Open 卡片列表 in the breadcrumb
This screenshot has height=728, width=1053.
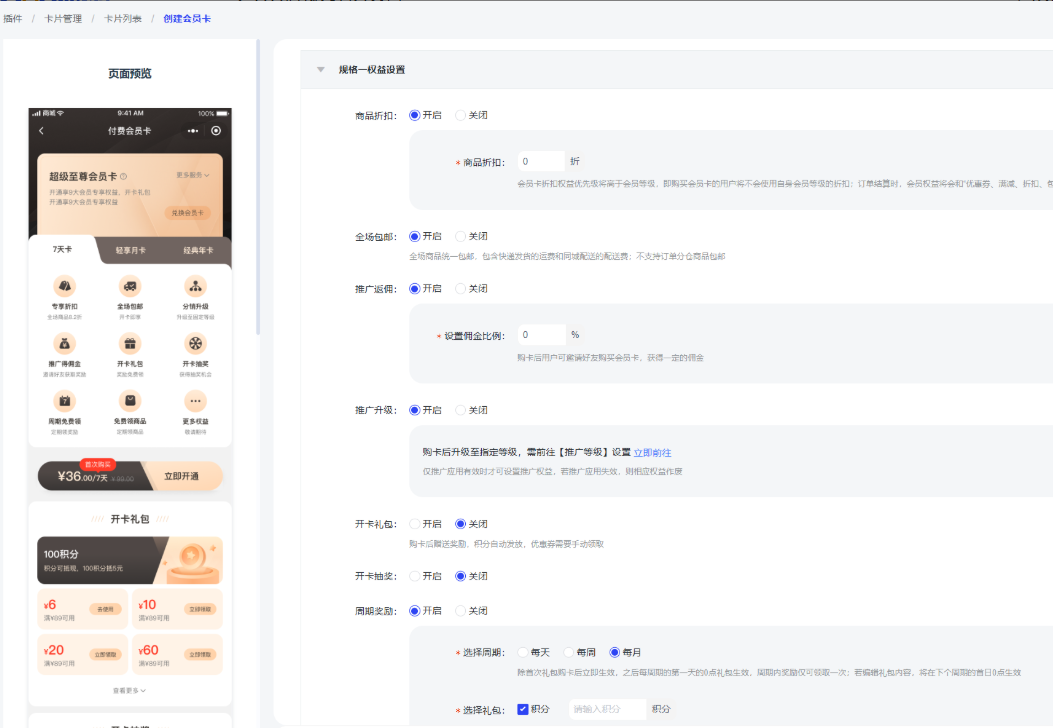pyautogui.click(x=122, y=19)
